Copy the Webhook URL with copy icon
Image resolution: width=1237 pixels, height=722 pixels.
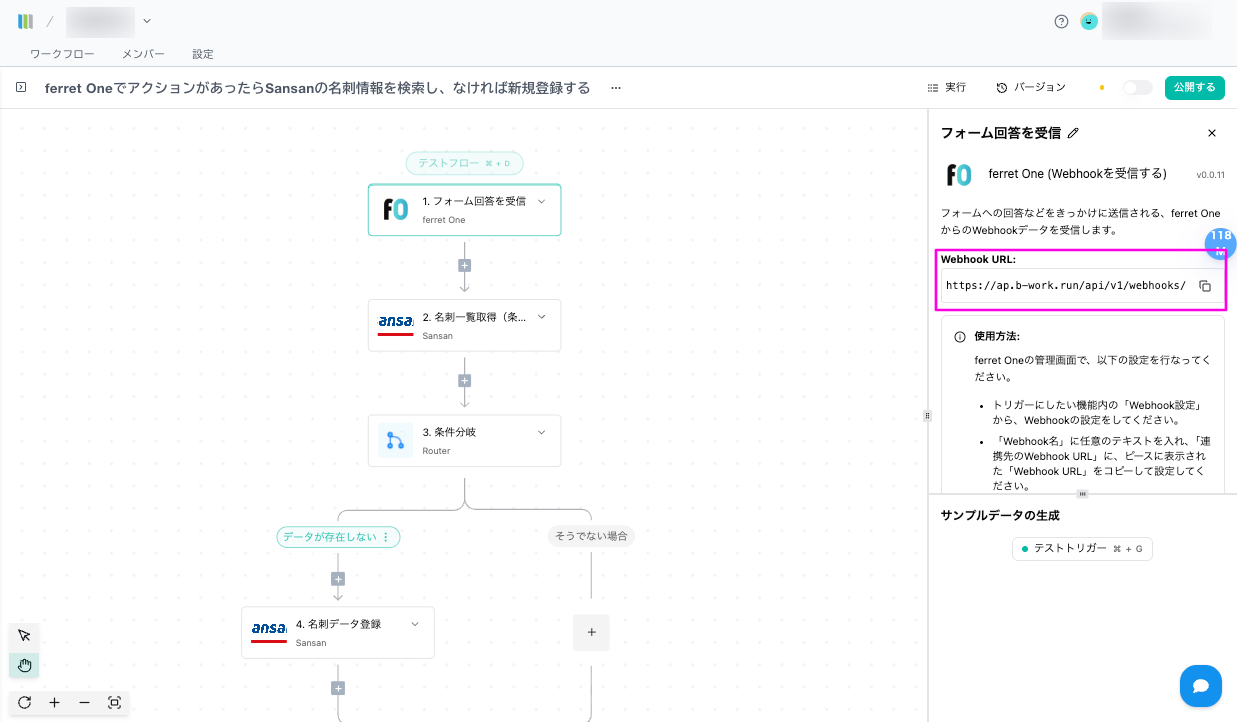[x=1205, y=286]
